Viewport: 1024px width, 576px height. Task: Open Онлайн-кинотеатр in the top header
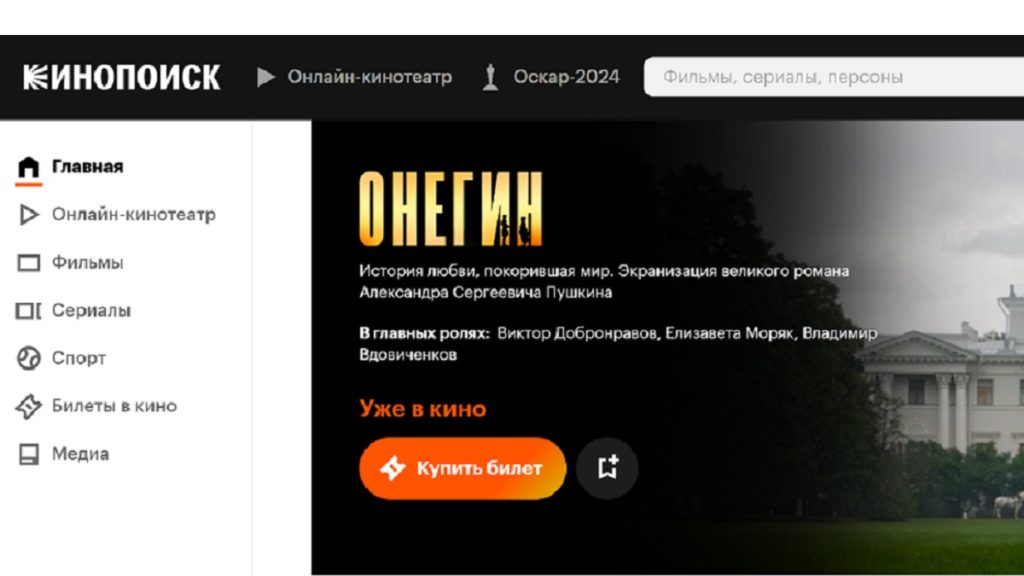[x=370, y=77]
